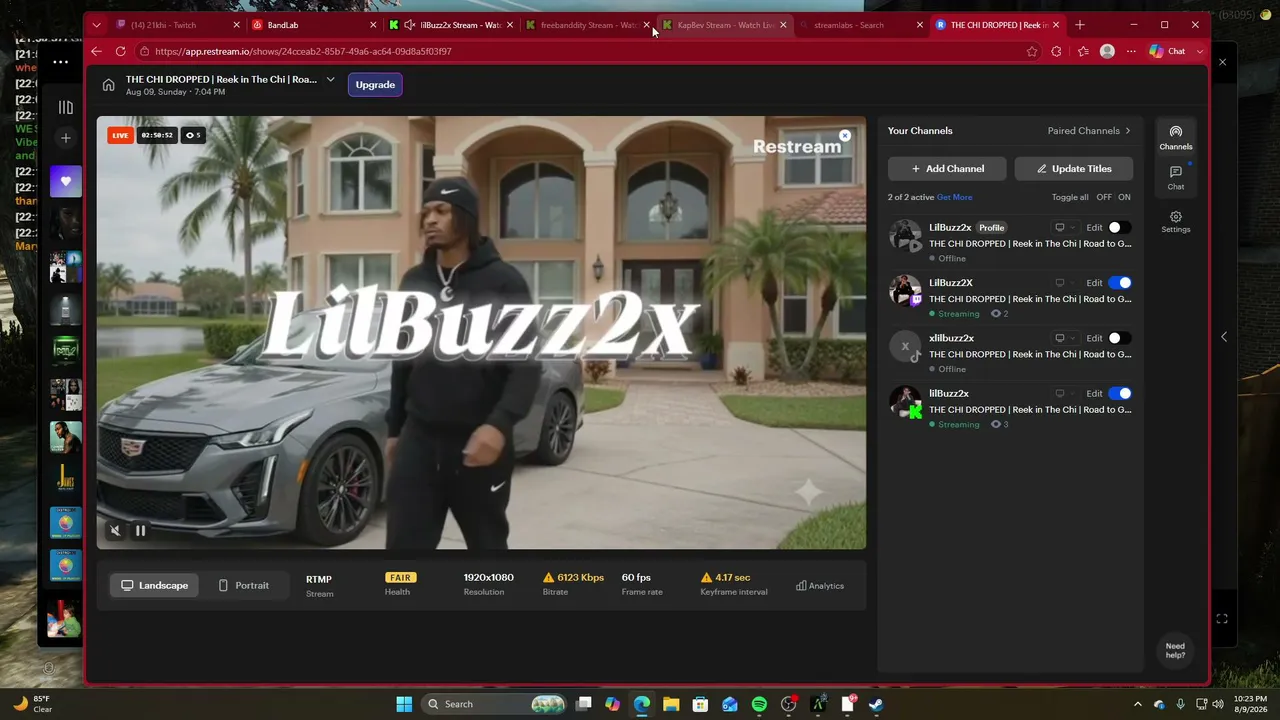
Task: Go to the Restream home icon
Action: pos(108,85)
